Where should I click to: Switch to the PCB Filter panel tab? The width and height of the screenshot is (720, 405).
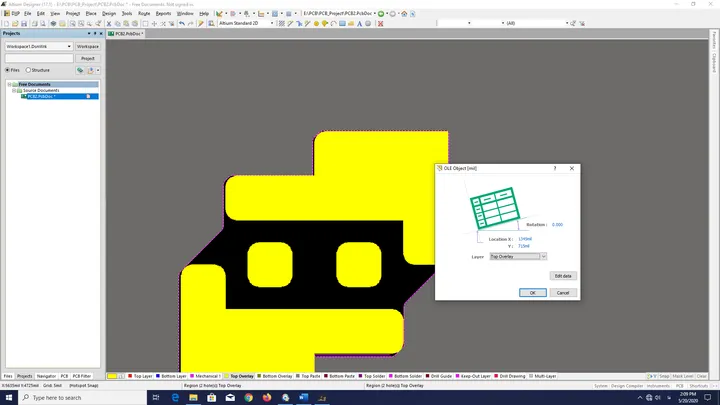[x=82, y=376]
